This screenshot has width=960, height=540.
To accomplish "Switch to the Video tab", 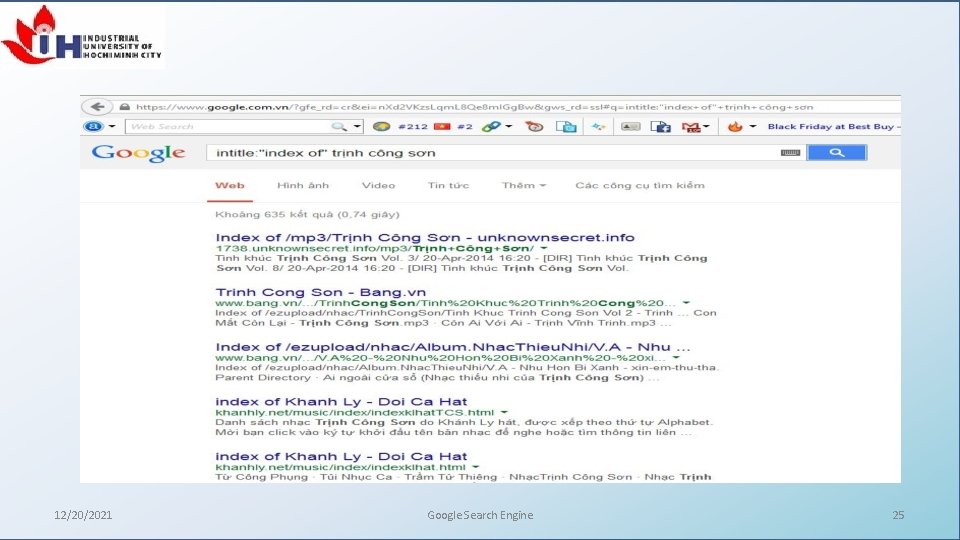I will click(378, 186).
